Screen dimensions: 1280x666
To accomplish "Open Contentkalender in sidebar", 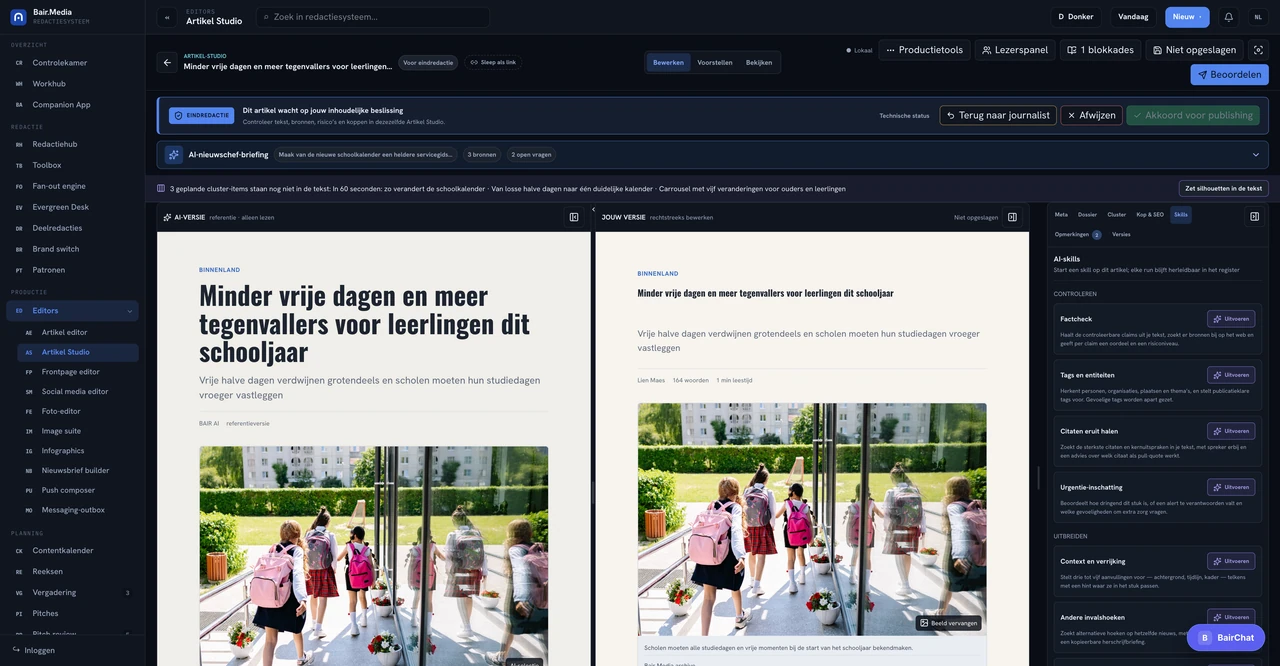I will tap(72, 550).
